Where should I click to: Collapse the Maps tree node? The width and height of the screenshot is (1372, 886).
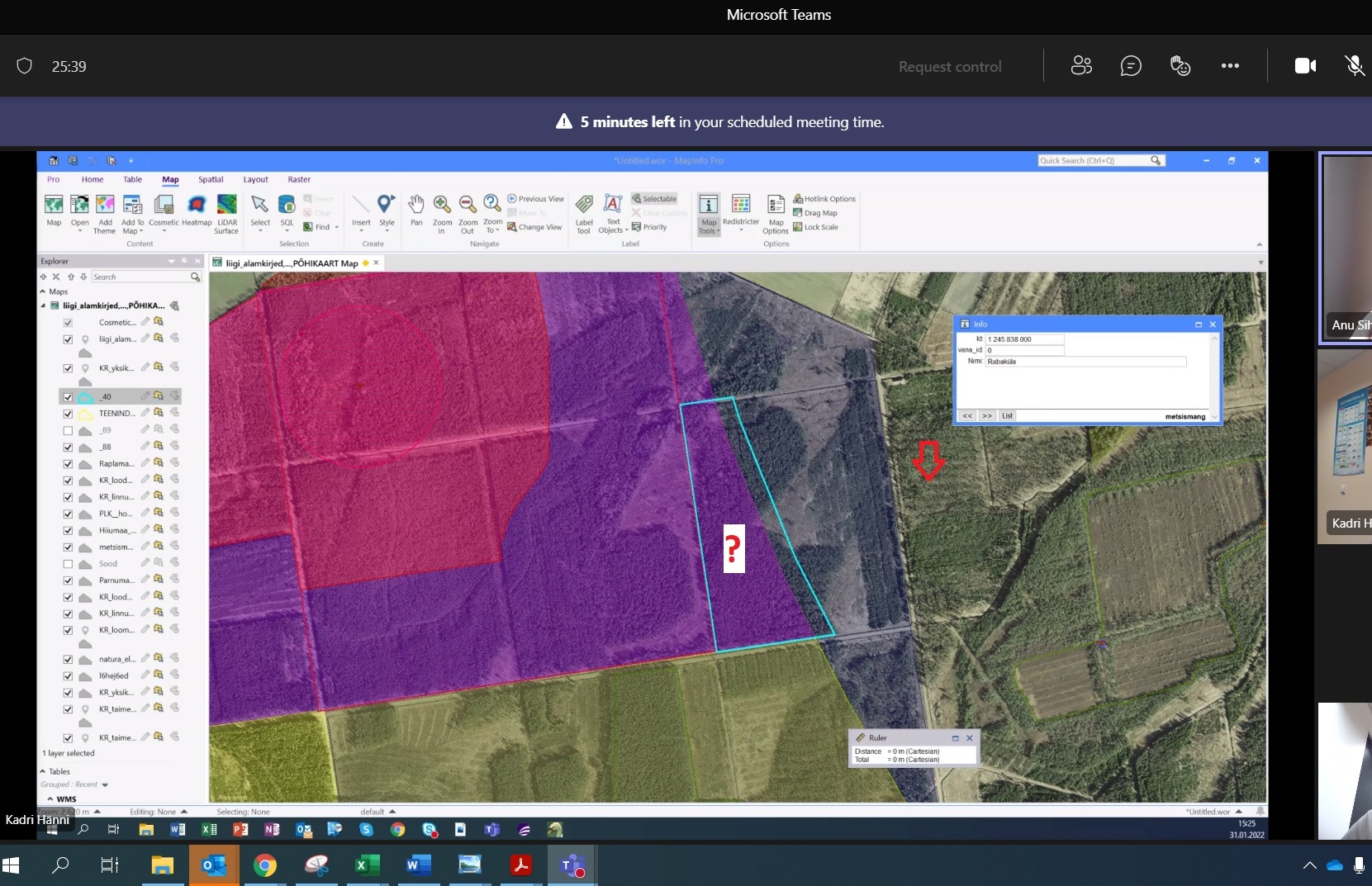coord(43,291)
